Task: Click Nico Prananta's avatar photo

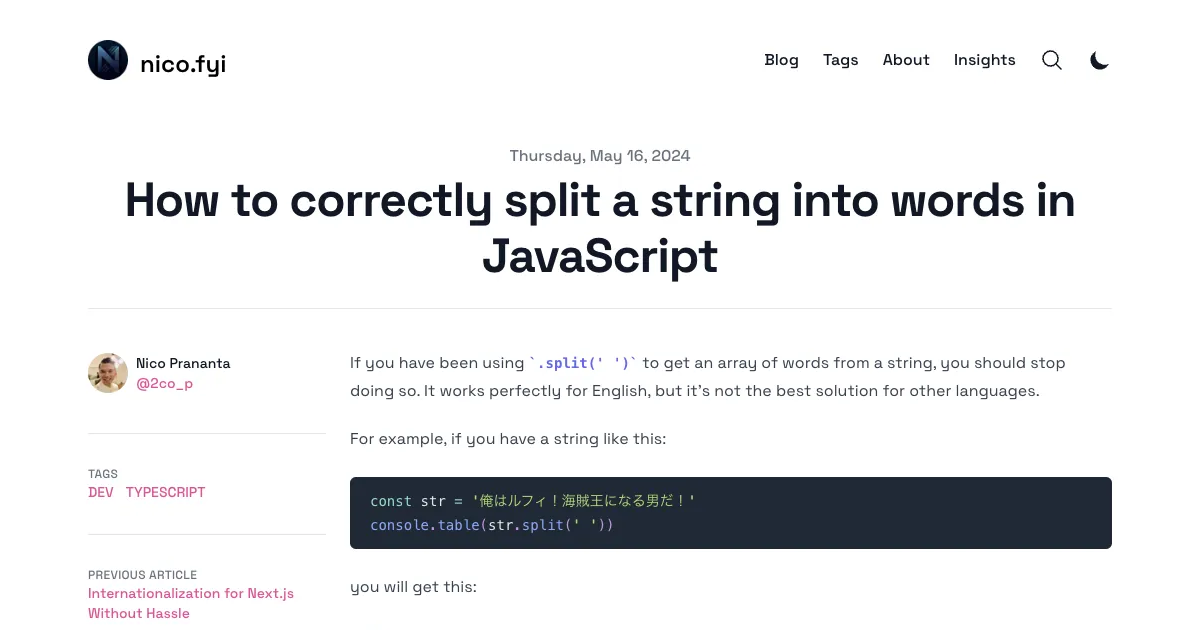Action: click(x=108, y=373)
